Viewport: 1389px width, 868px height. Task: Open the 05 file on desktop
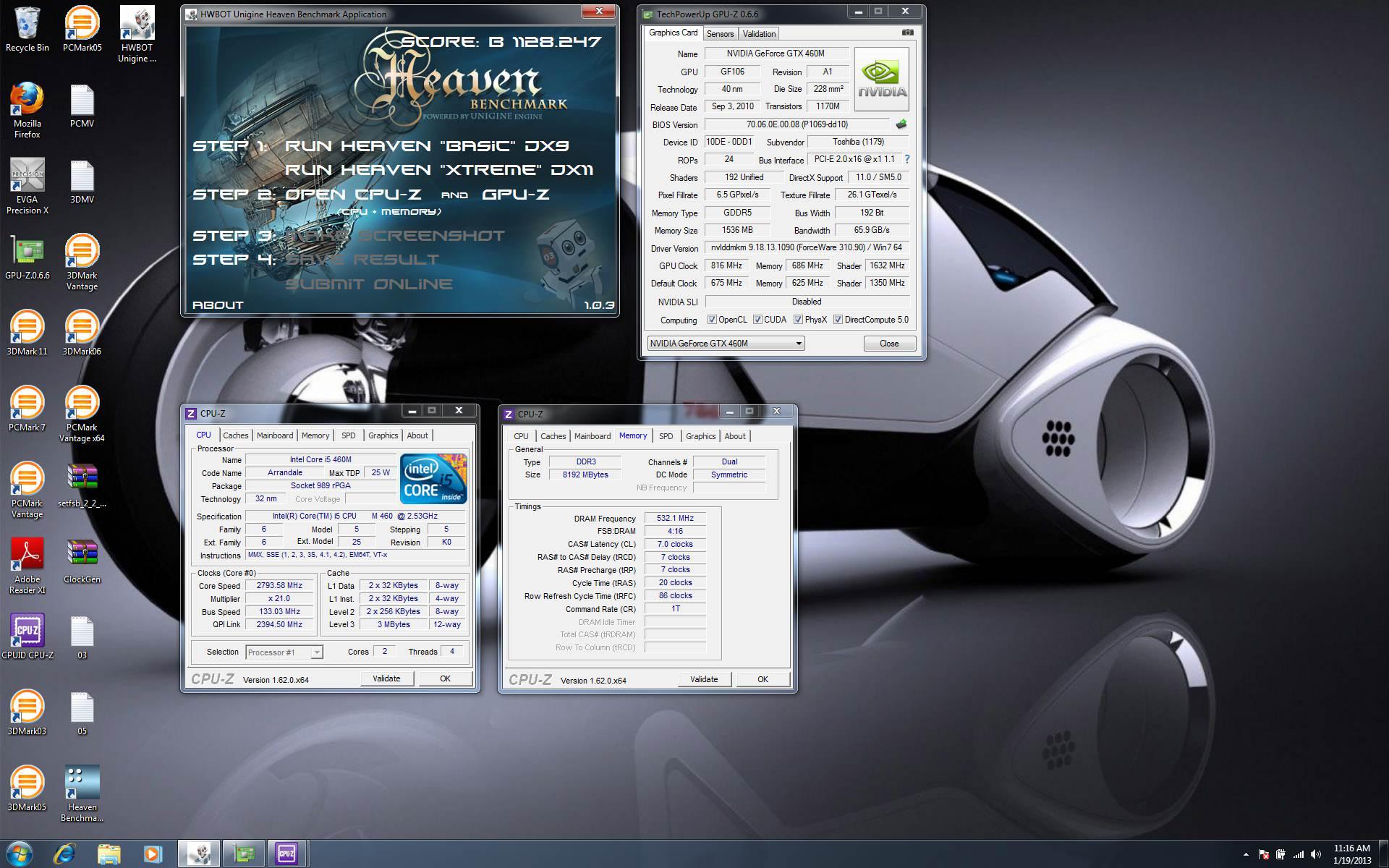pos(82,712)
